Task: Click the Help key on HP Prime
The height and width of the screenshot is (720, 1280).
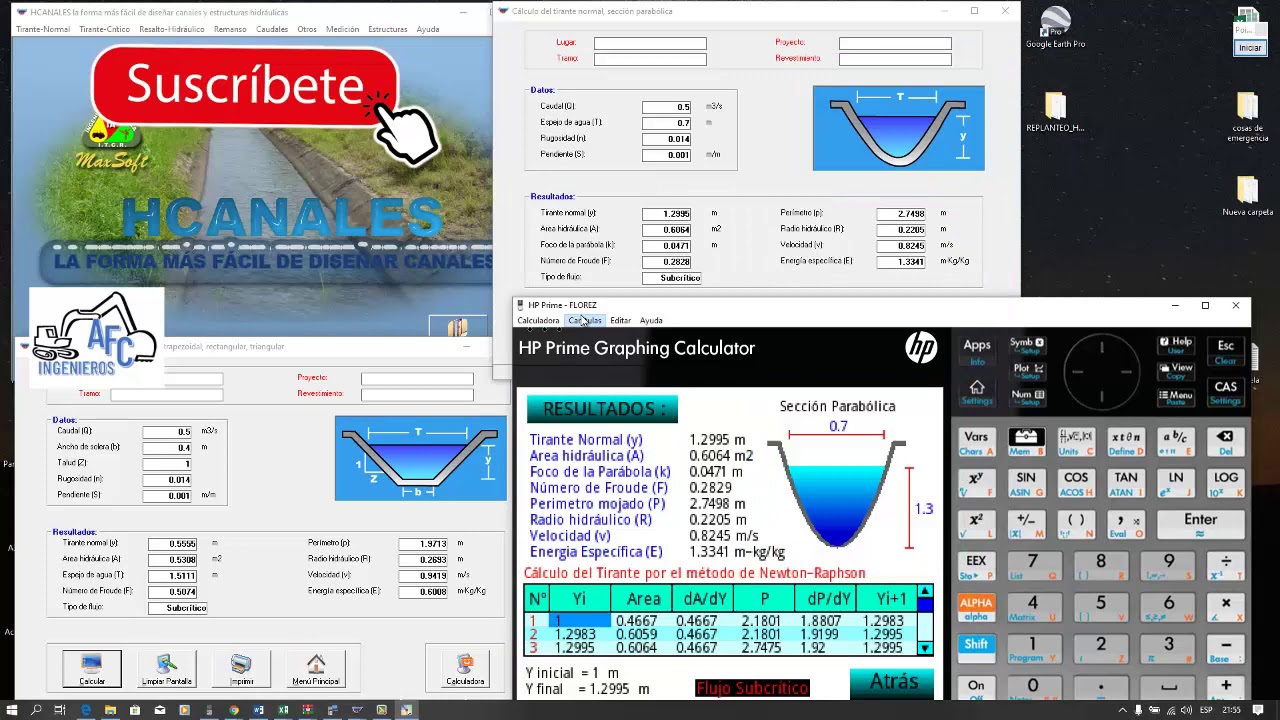Action: [1175, 345]
